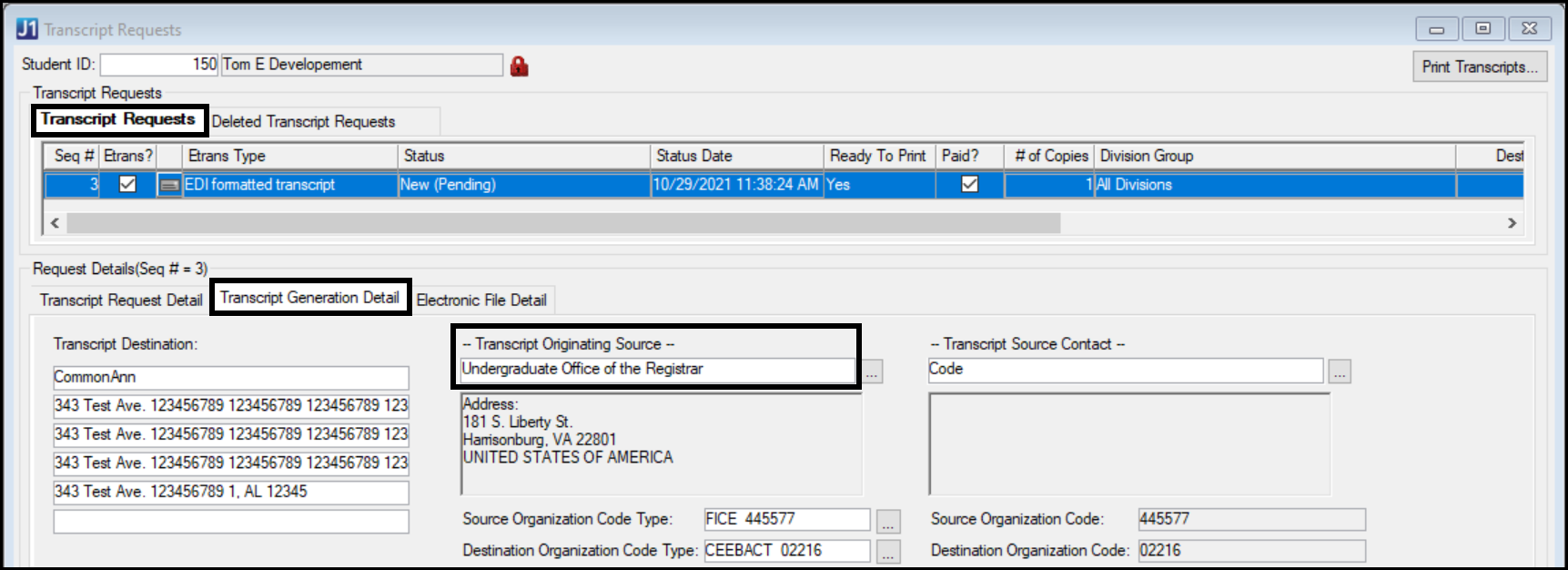Image resolution: width=1568 pixels, height=570 pixels.
Task: Click destination field '343 Test Ave. 123456789 1, AL 12345'
Action: point(231,492)
